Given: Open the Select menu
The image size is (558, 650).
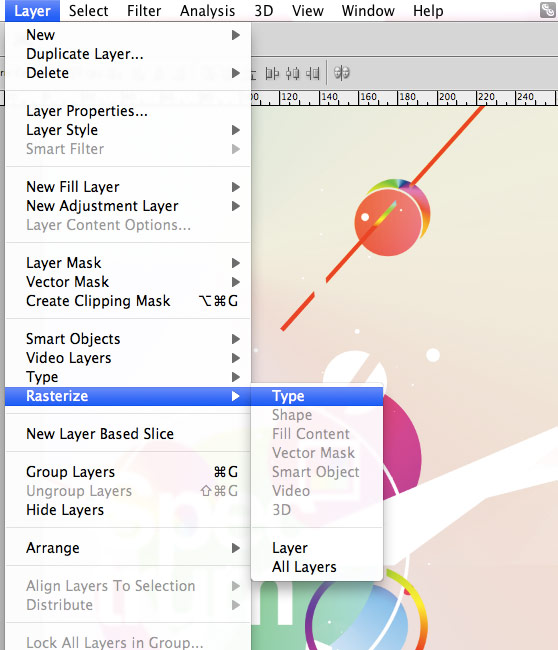Looking at the screenshot, I should pos(88,11).
